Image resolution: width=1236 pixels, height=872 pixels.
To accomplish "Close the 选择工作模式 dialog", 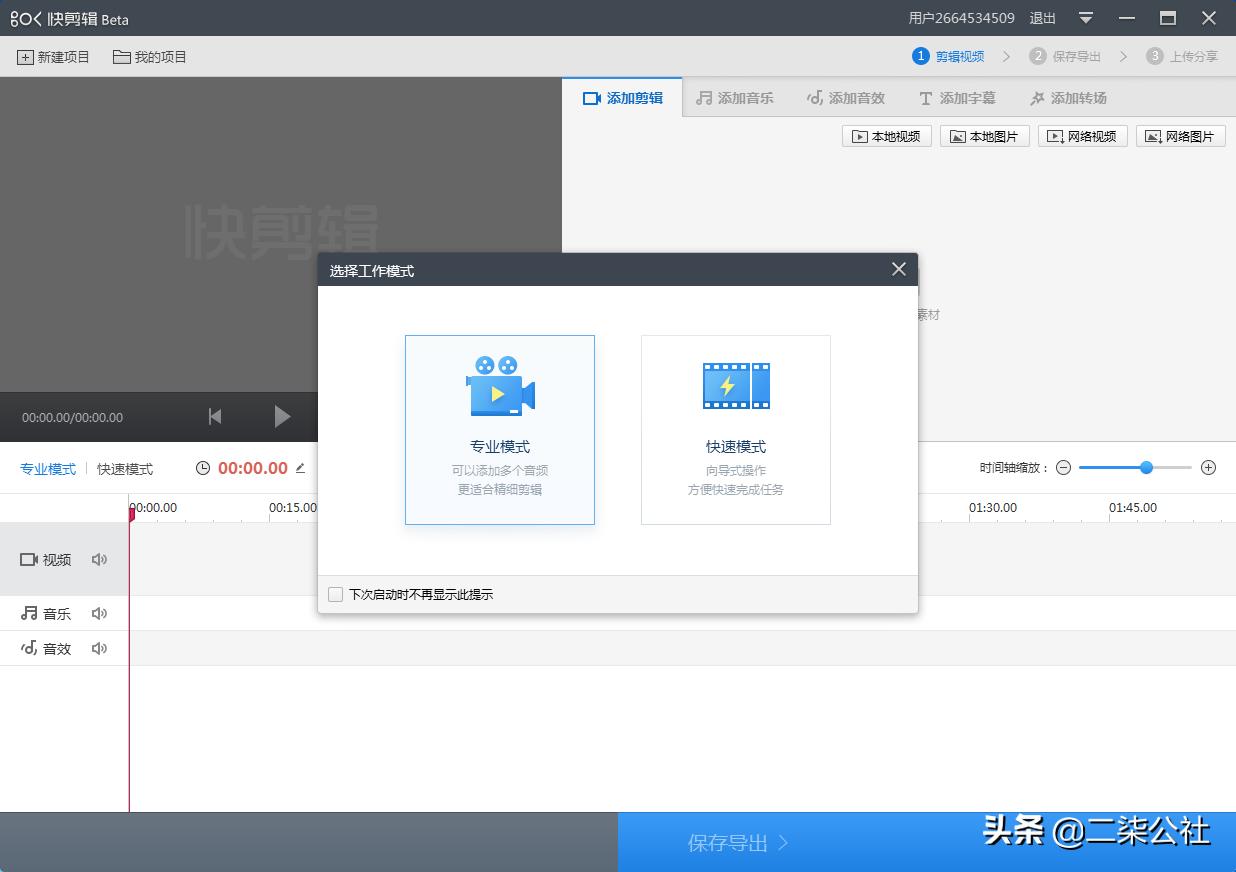I will point(898,270).
